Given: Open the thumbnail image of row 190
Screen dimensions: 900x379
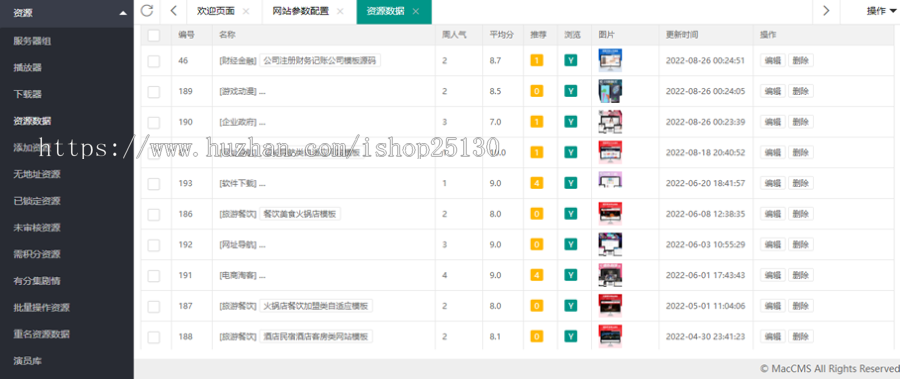Looking at the screenshot, I should tap(610, 122).
